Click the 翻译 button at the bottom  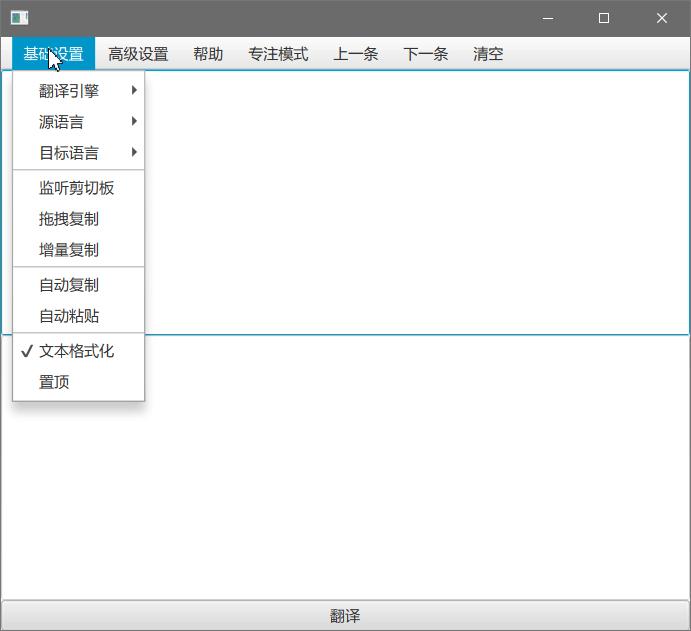345,615
